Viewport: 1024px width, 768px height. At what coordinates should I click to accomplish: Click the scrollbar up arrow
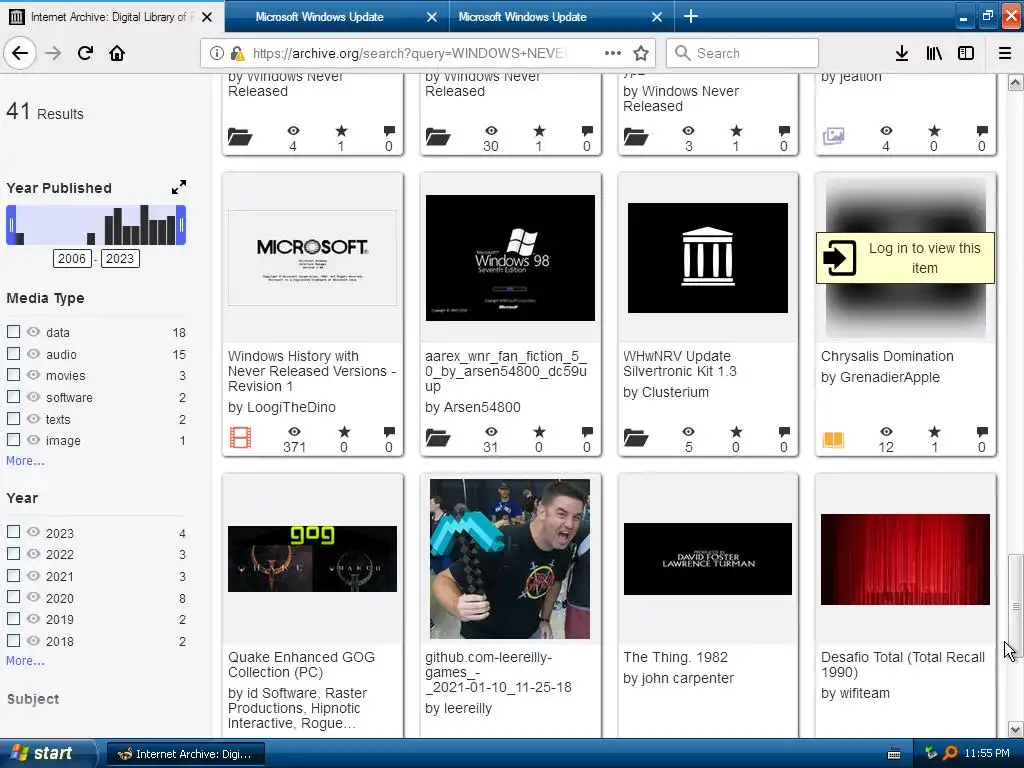(x=1015, y=82)
